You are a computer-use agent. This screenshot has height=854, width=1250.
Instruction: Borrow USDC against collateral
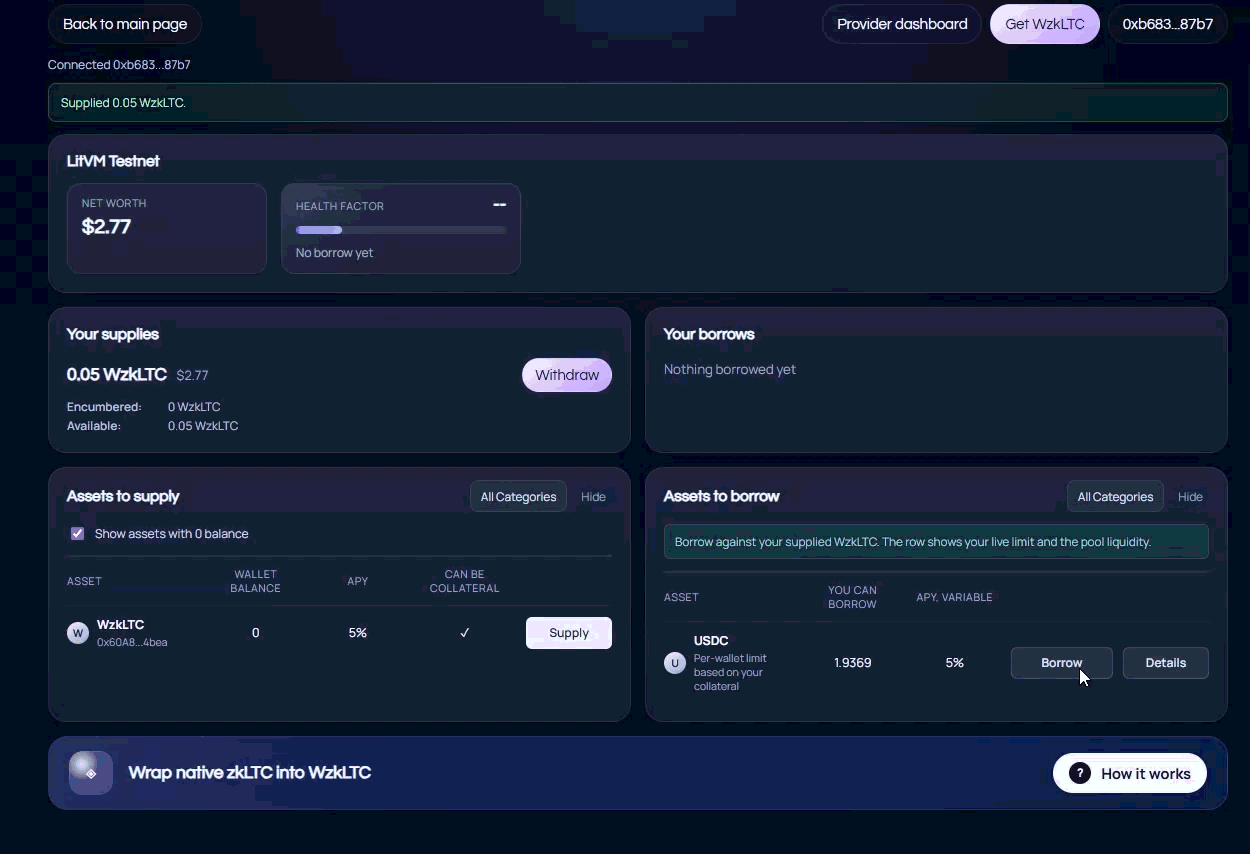(1061, 663)
